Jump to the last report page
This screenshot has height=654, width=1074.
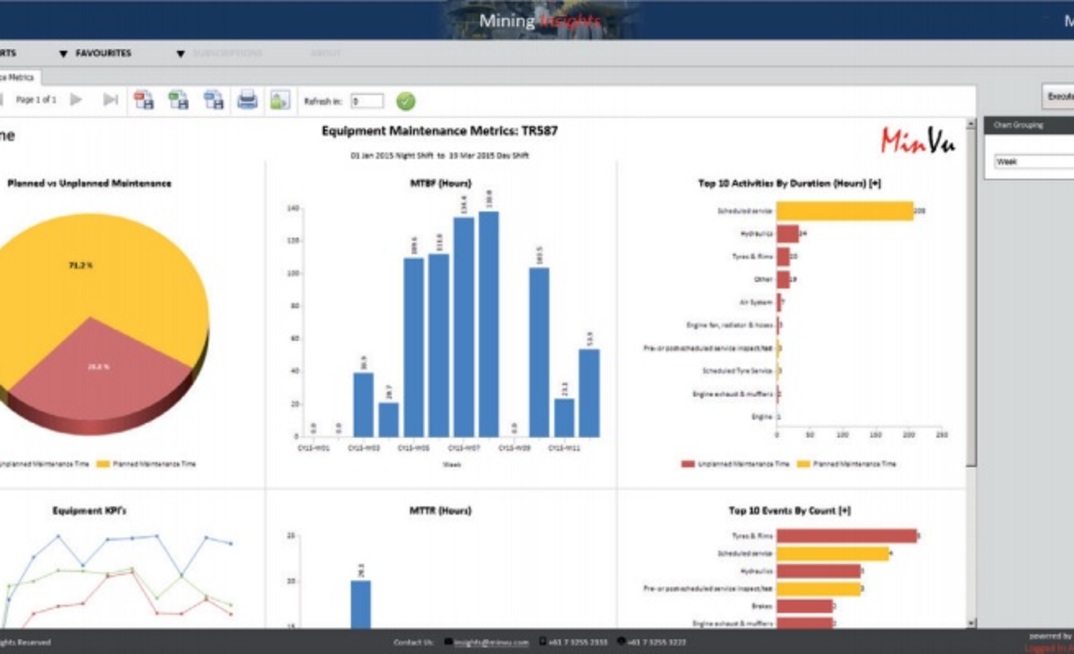pos(110,100)
